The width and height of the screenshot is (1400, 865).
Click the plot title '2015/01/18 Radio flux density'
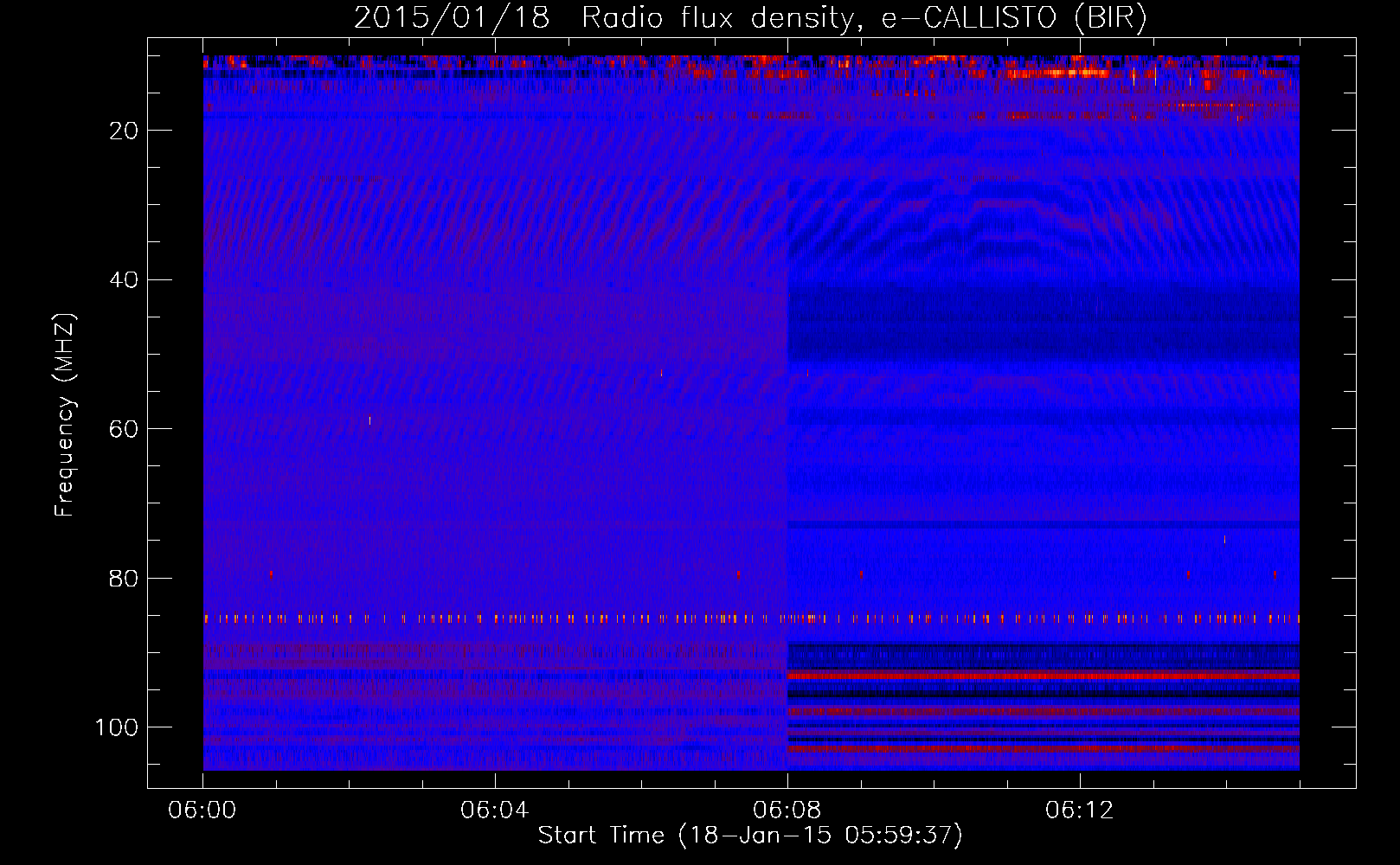click(x=750, y=18)
